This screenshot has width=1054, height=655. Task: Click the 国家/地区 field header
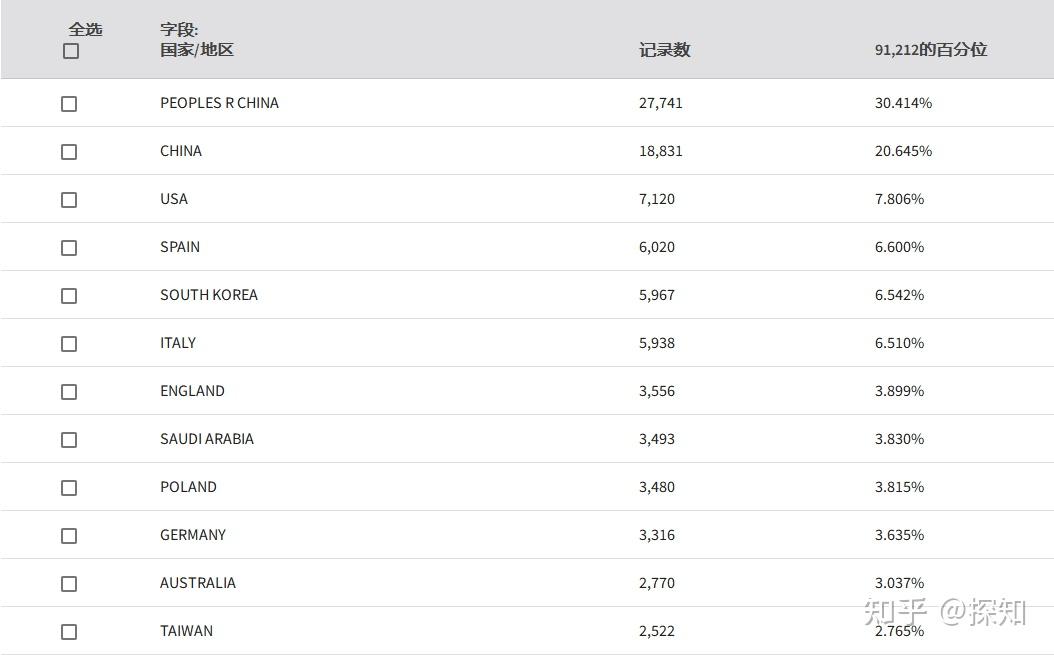pyautogui.click(x=197, y=50)
